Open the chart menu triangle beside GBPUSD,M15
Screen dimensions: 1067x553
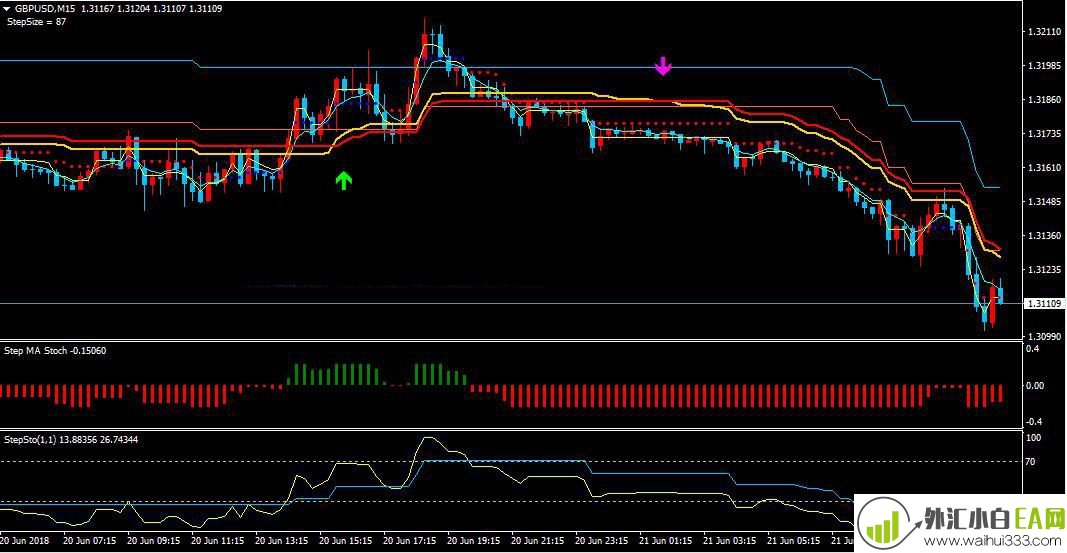(x=6, y=9)
